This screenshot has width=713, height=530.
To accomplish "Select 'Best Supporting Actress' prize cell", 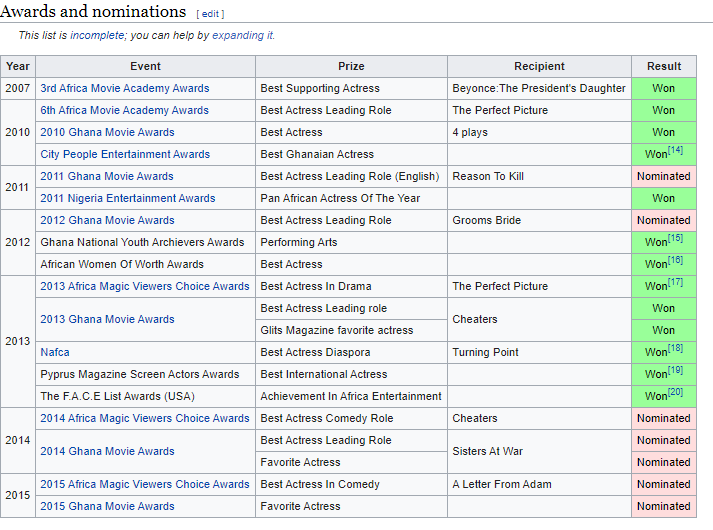I will tap(351, 88).
